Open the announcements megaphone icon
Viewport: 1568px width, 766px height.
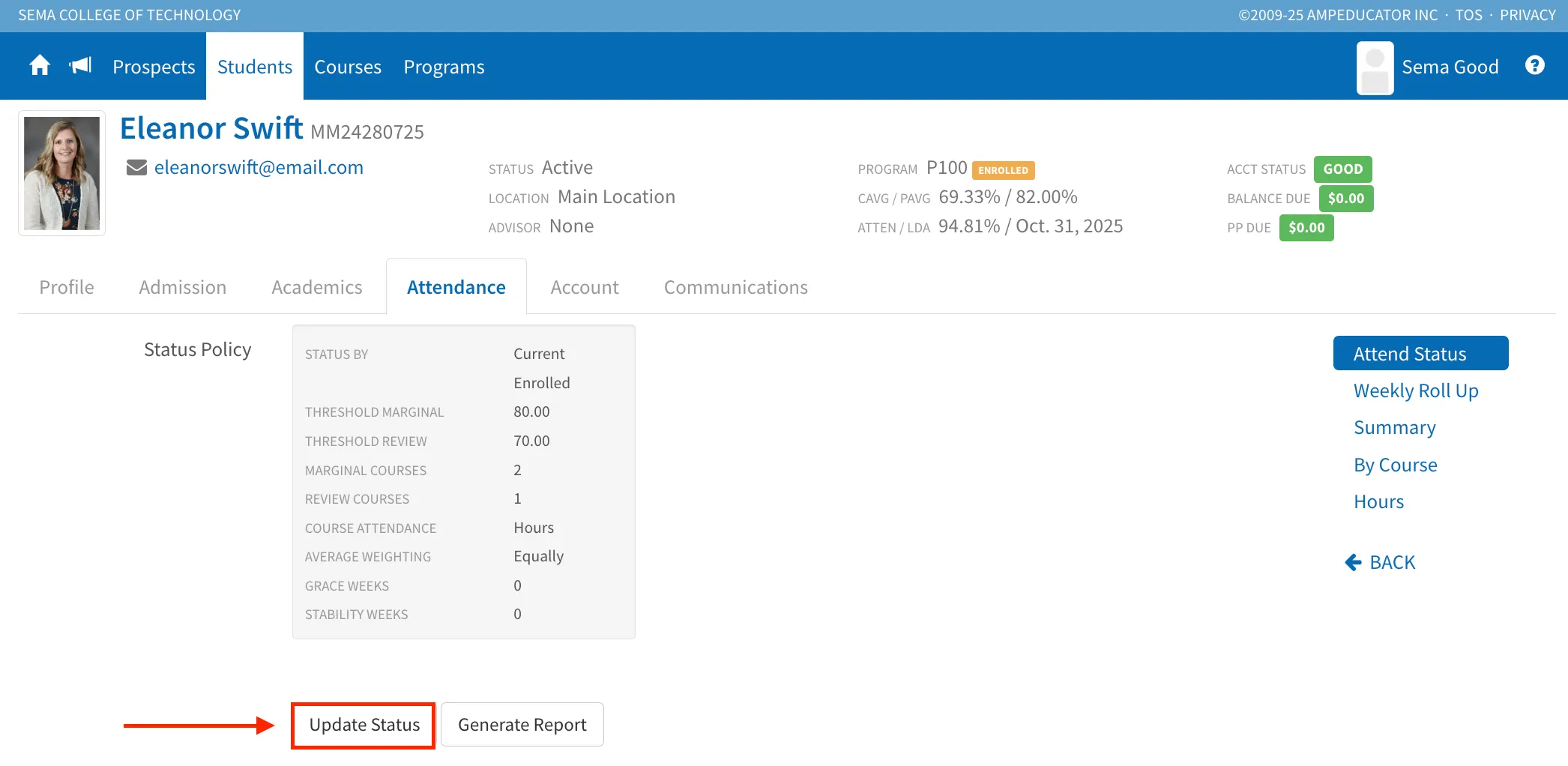point(80,66)
